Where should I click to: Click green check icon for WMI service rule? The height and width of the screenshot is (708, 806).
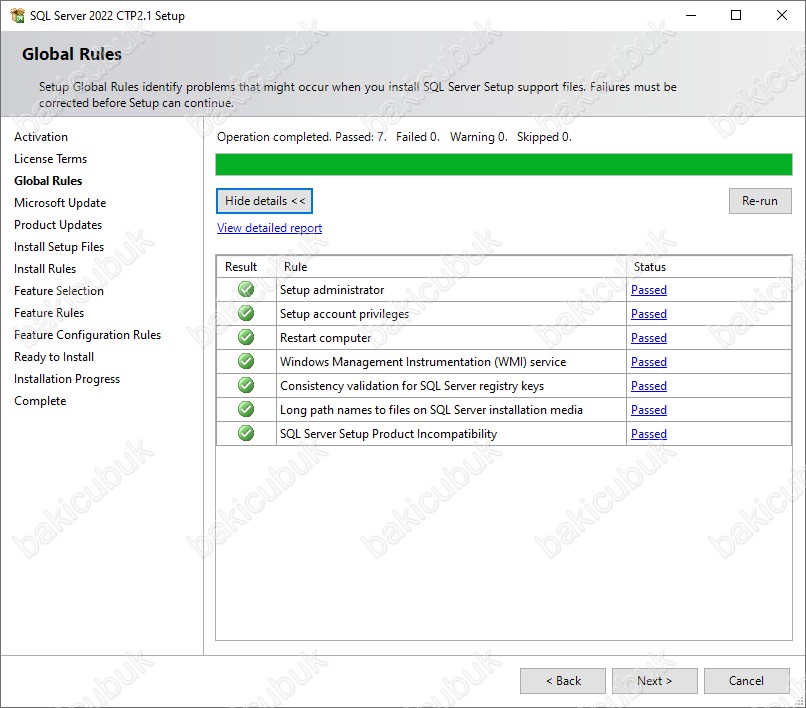point(246,361)
